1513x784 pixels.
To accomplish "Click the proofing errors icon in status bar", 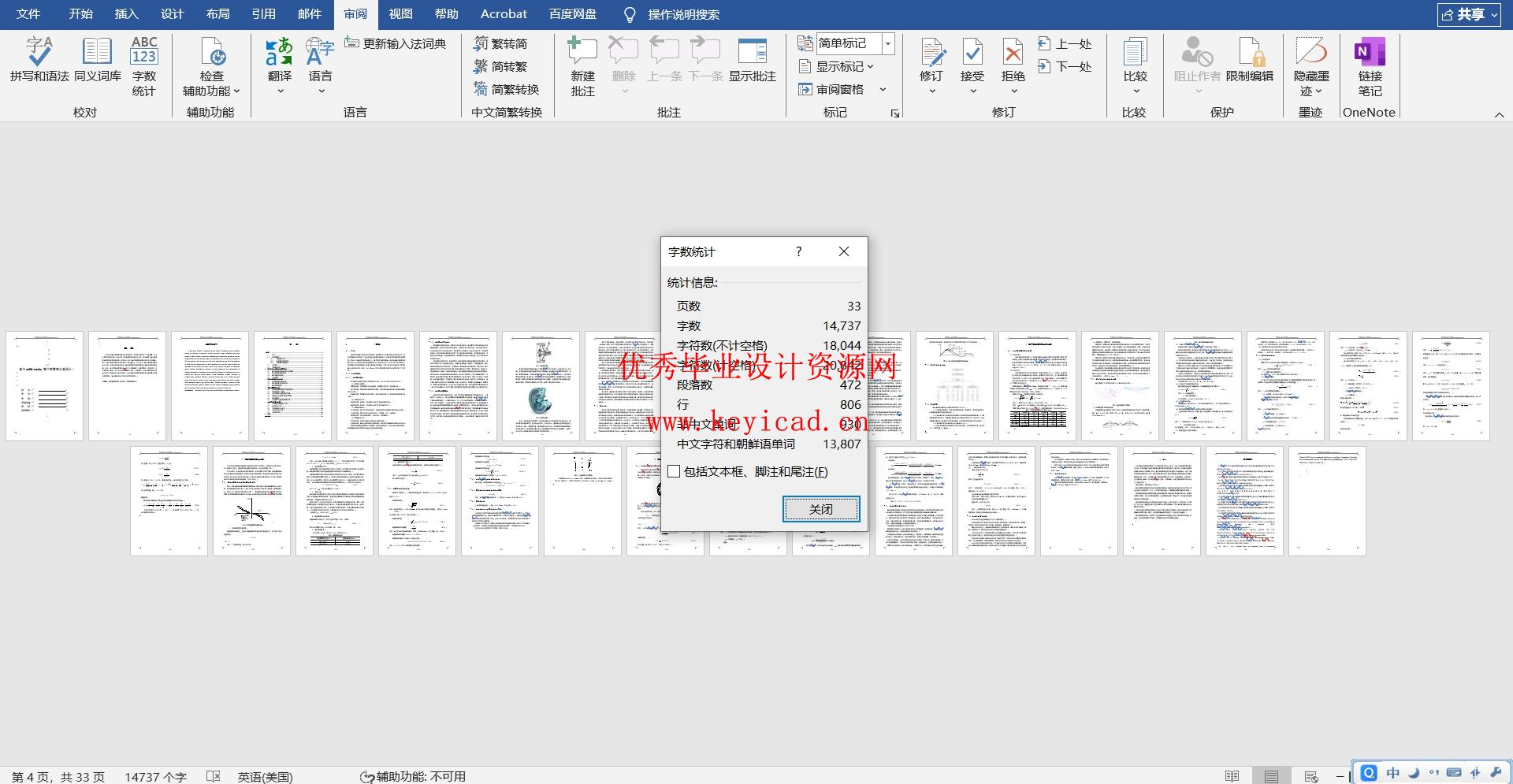I will pyautogui.click(x=213, y=777).
